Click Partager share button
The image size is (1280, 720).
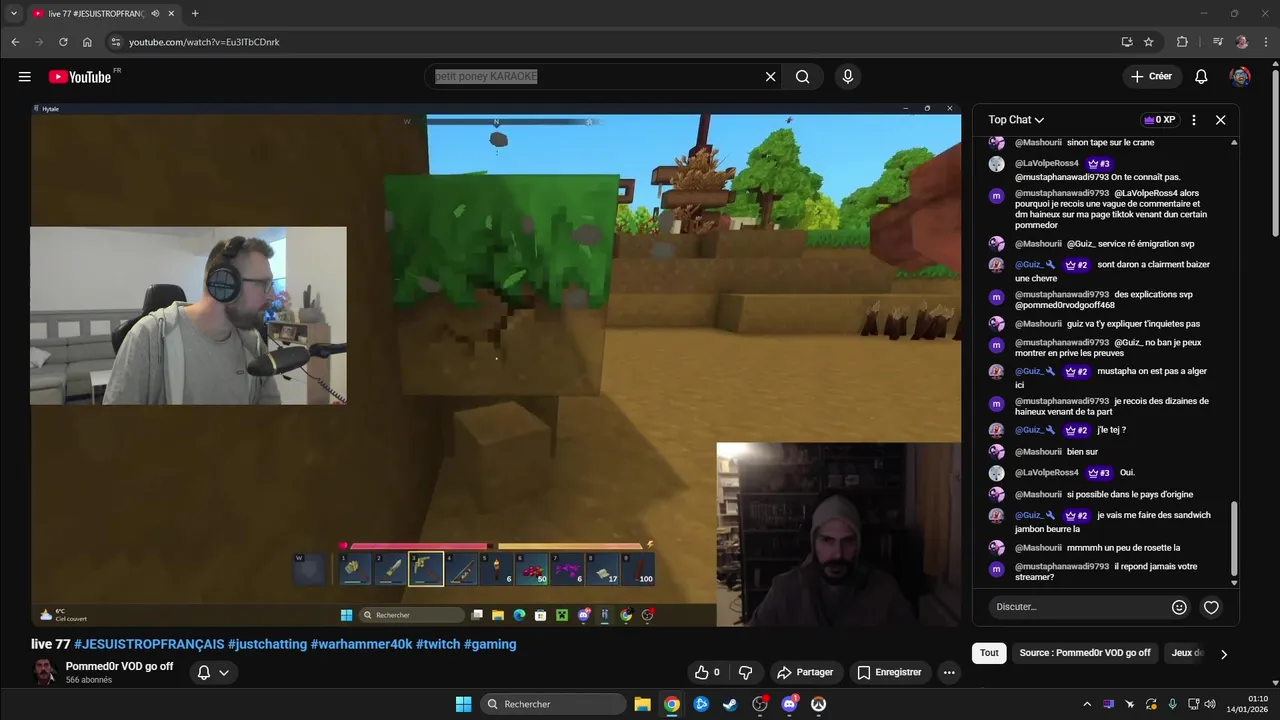[x=805, y=673]
